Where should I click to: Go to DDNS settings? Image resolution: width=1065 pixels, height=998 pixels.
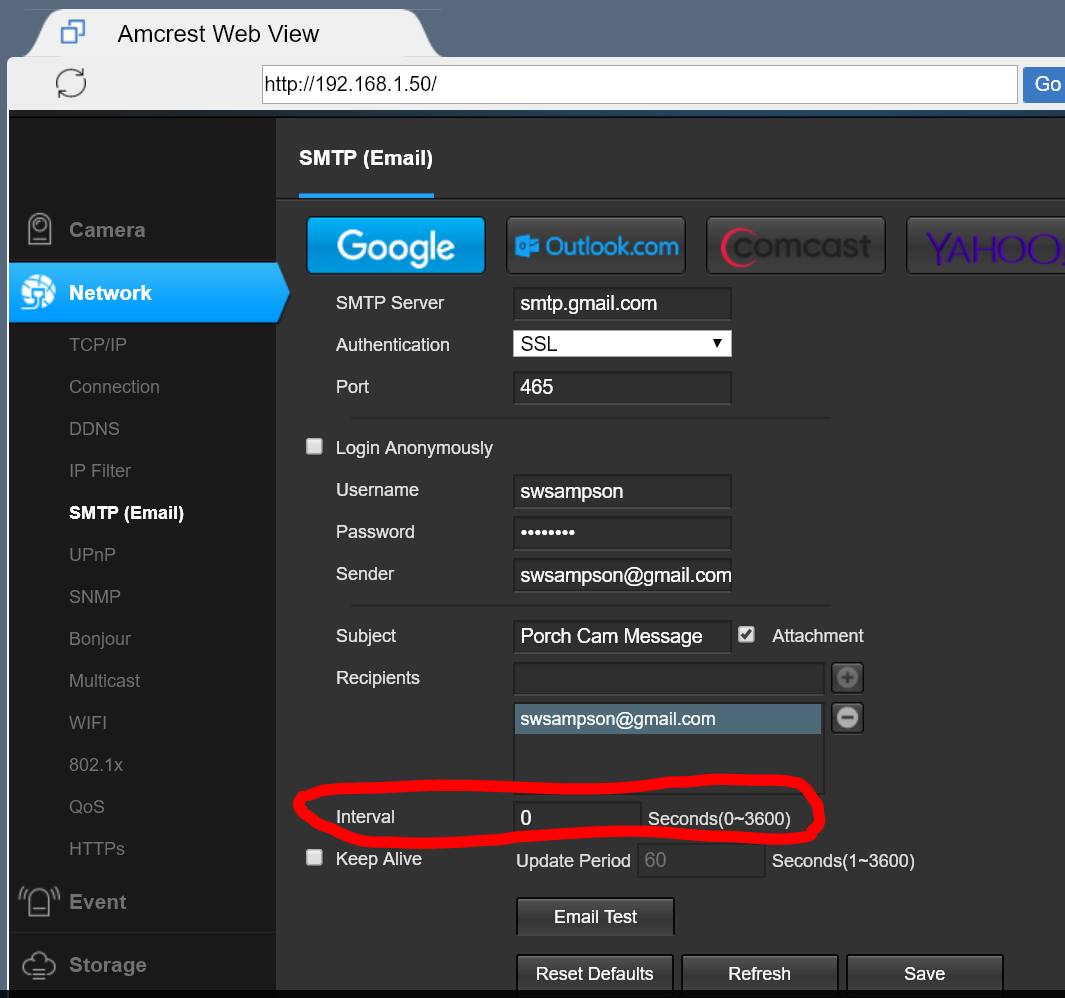point(94,429)
